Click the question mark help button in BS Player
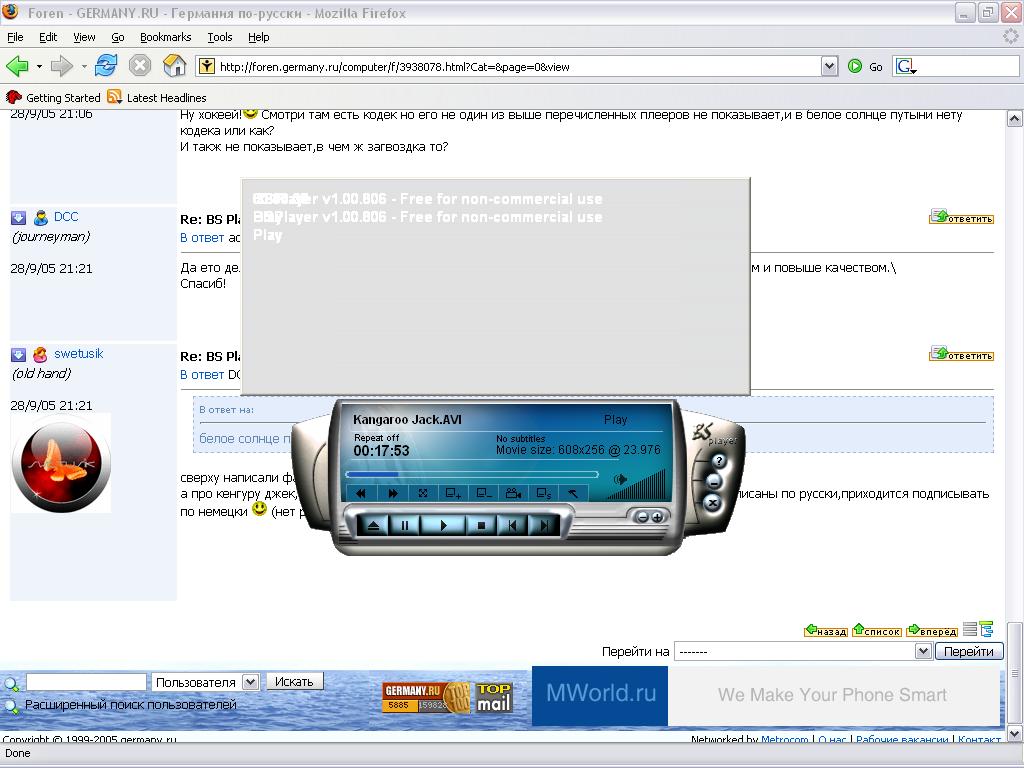The height and width of the screenshot is (768, 1024). [719, 461]
